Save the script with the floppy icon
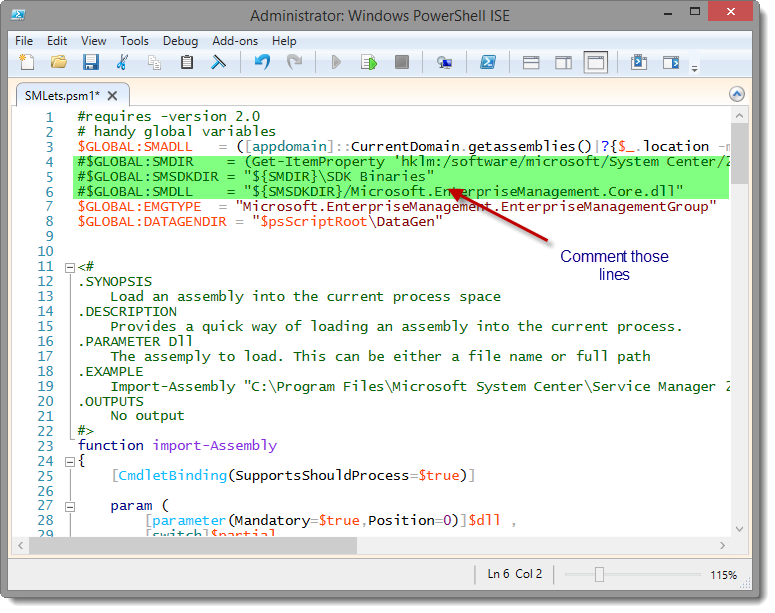 tap(91, 62)
